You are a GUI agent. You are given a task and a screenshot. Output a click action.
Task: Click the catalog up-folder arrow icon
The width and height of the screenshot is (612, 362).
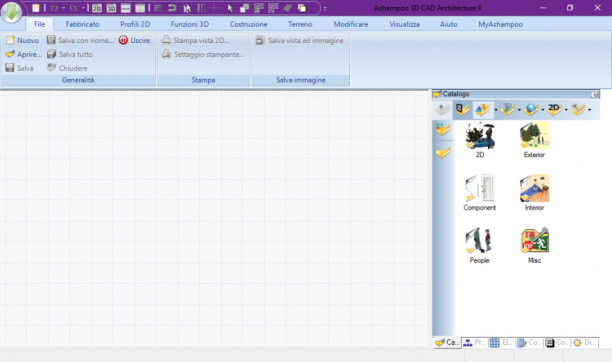443,110
